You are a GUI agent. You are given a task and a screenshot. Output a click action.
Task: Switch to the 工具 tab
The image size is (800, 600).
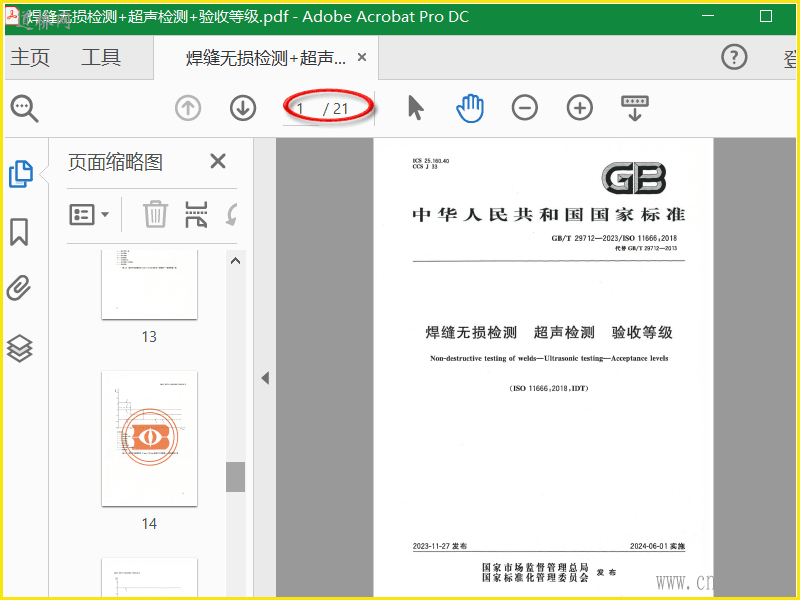click(101, 57)
